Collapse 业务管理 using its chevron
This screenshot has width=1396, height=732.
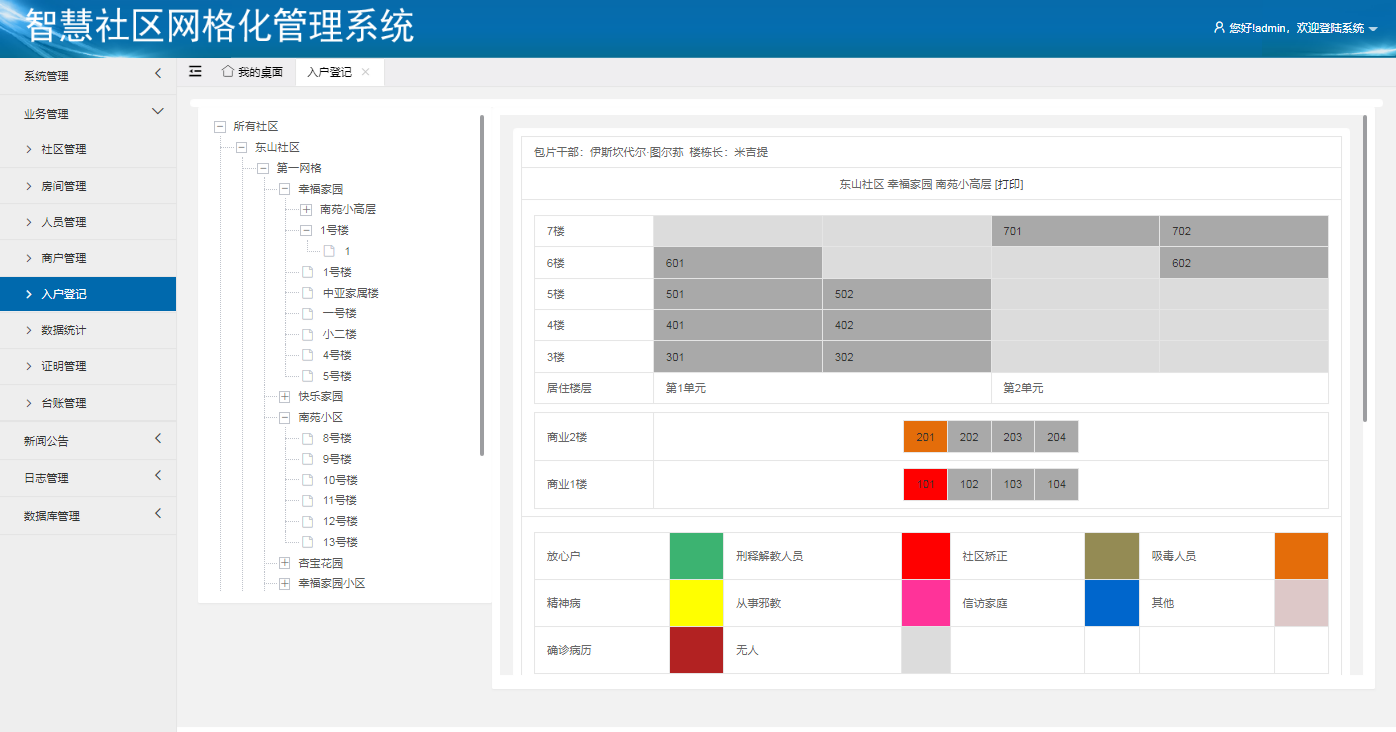coord(157,111)
